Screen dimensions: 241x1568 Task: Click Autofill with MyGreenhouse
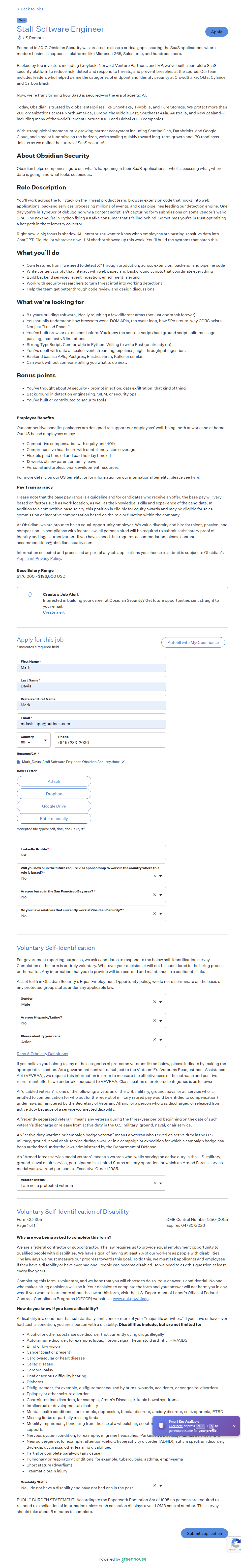click(193, 642)
